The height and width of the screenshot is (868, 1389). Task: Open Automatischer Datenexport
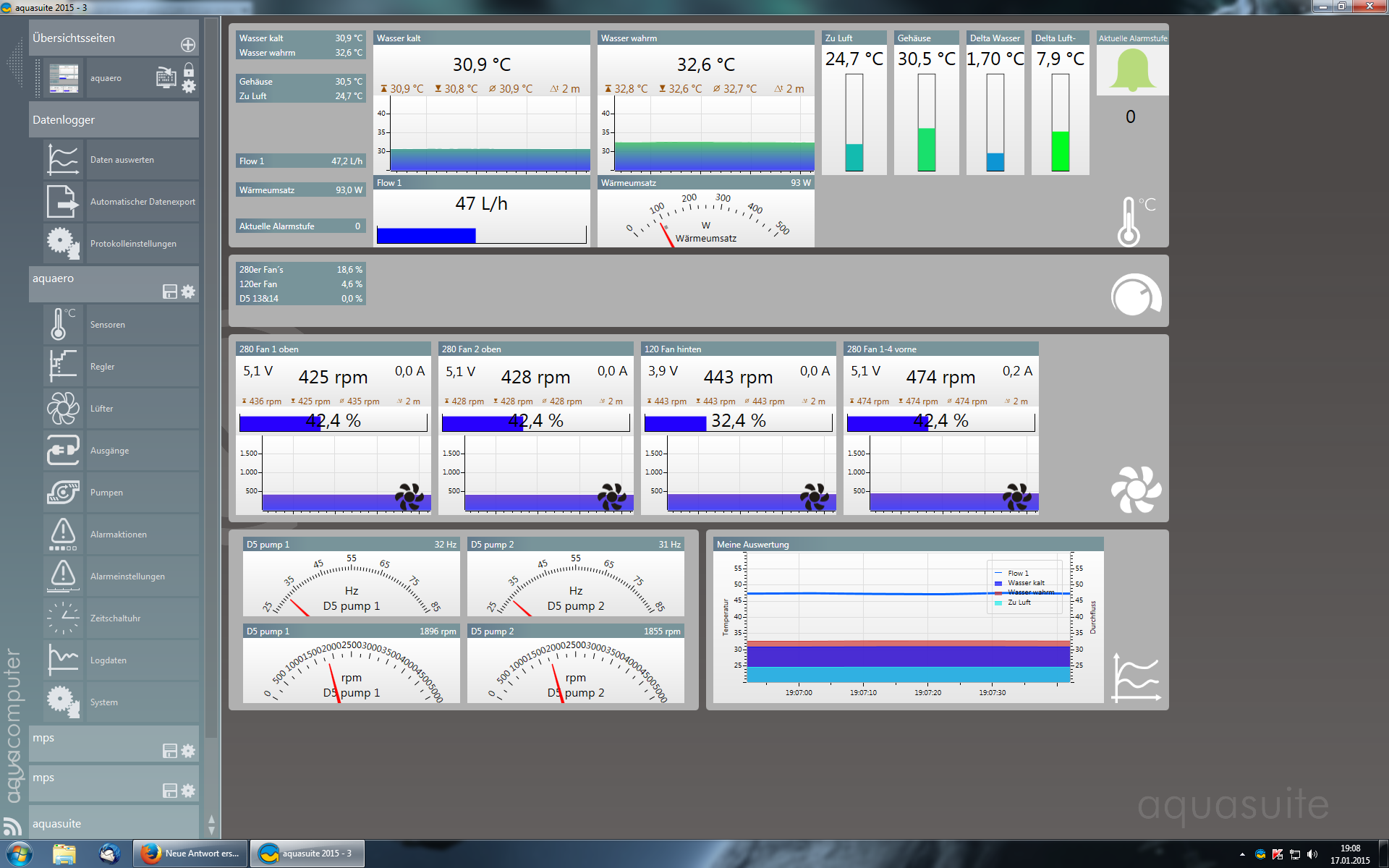pyautogui.click(x=142, y=202)
